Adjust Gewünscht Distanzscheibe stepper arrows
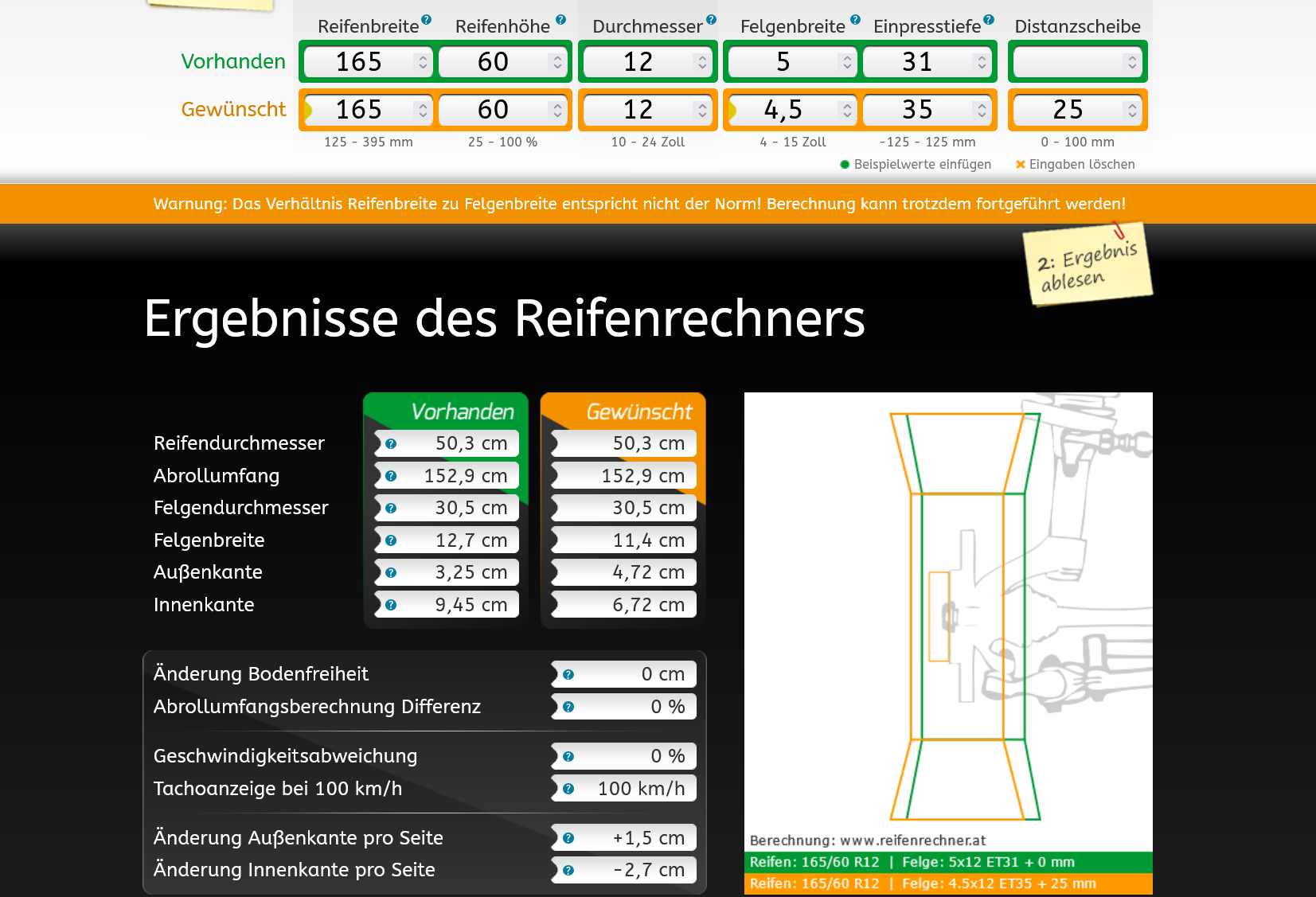The image size is (1316, 897). 1132,110
